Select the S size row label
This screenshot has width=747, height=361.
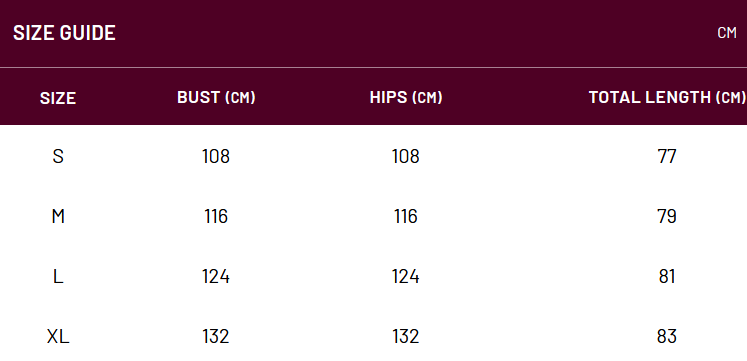click(x=58, y=156)
